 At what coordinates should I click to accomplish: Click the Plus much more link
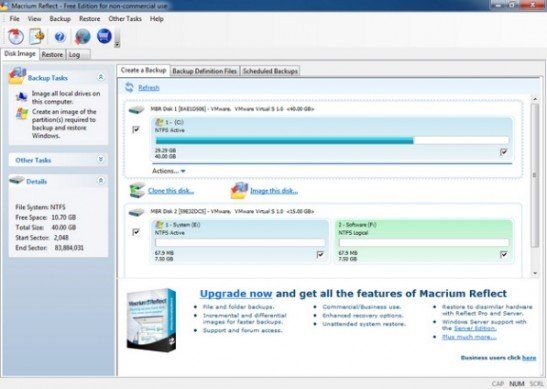tap(469, 337)
